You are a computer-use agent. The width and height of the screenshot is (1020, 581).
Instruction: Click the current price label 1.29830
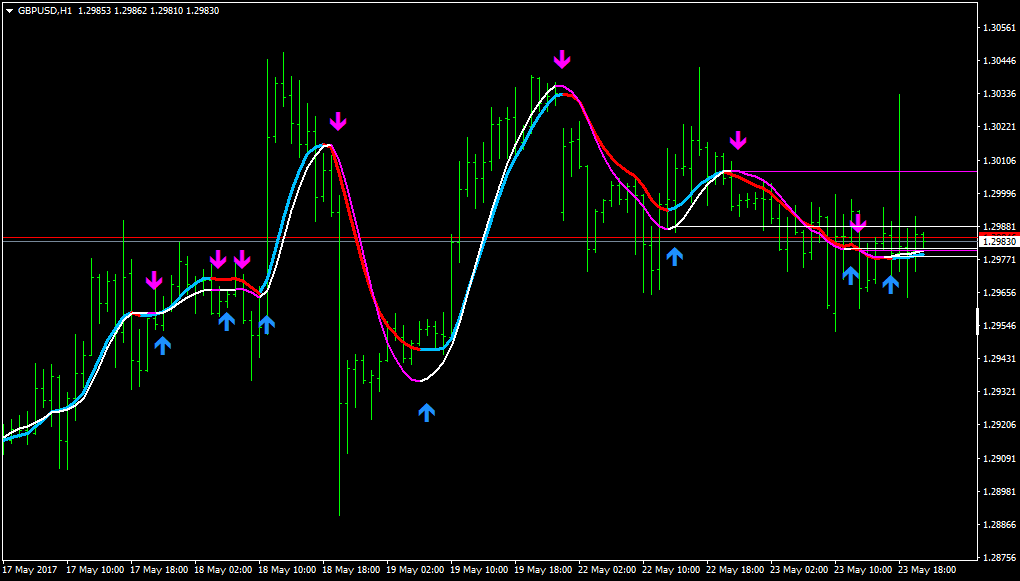999,241
